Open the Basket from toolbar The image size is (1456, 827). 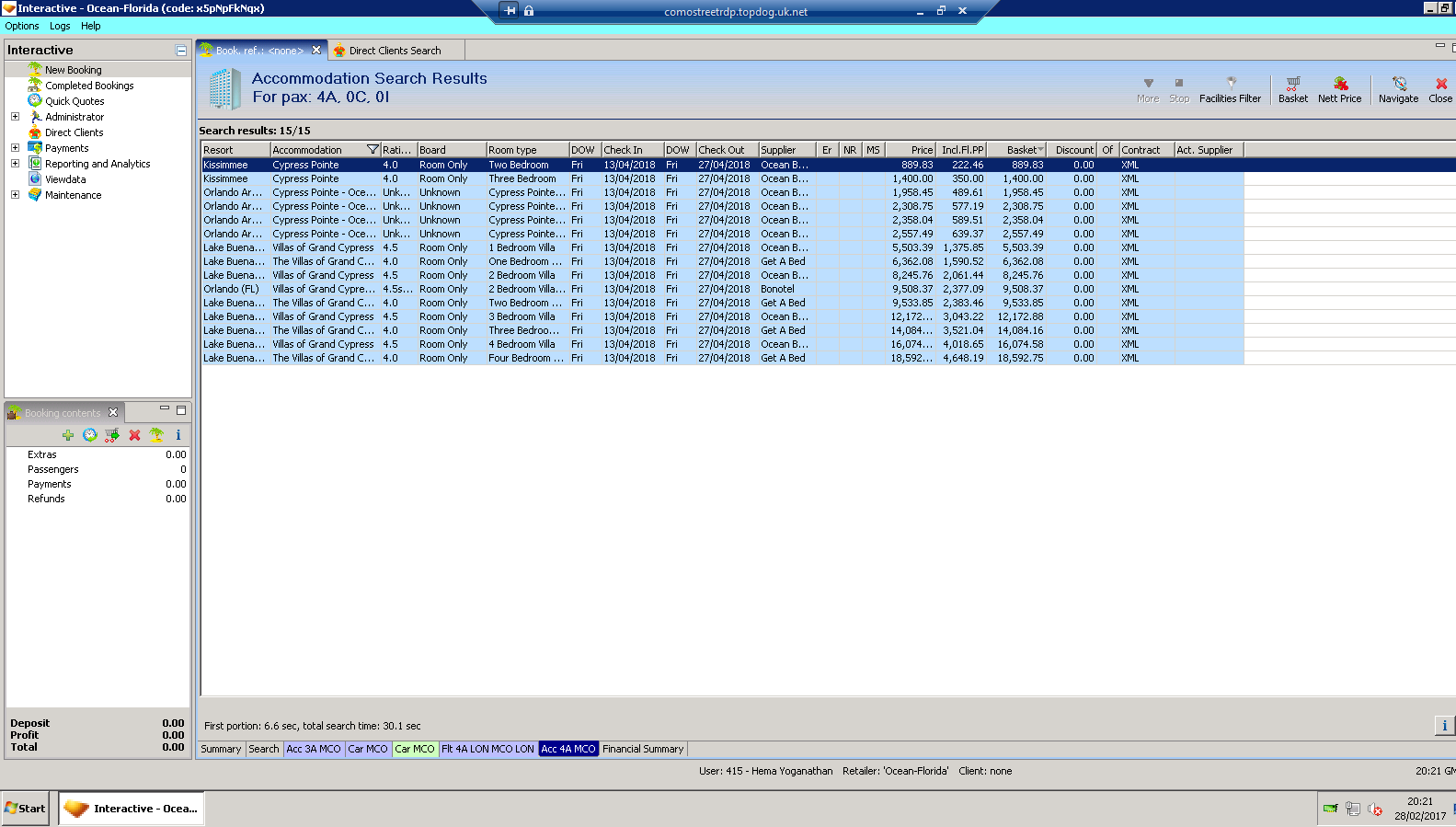pyautogui.click(x=1292, y=89)
